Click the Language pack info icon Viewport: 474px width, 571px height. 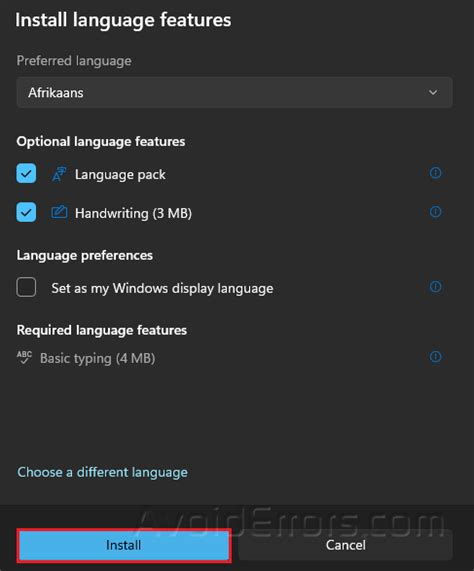[x=435, y=173]
